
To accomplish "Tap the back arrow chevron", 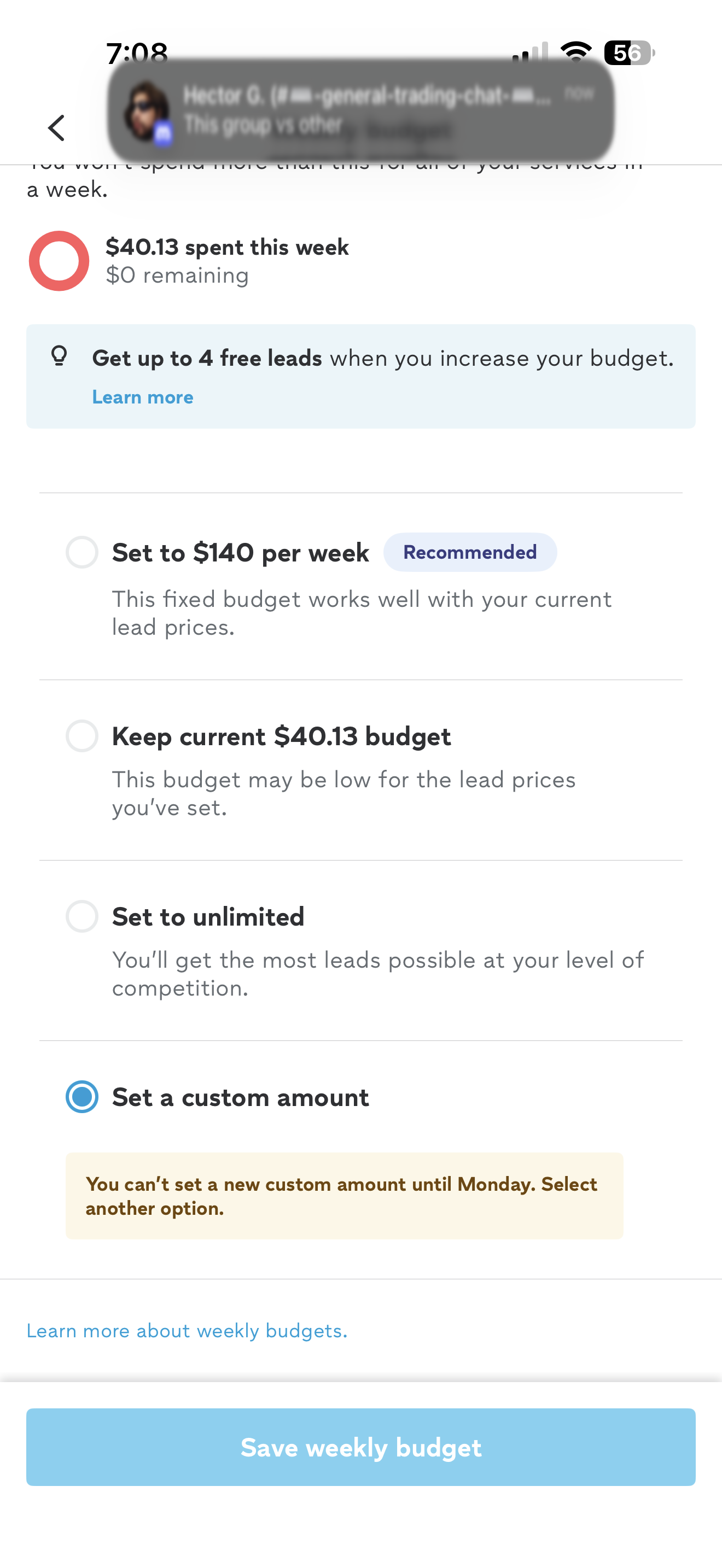I will 56,128.
